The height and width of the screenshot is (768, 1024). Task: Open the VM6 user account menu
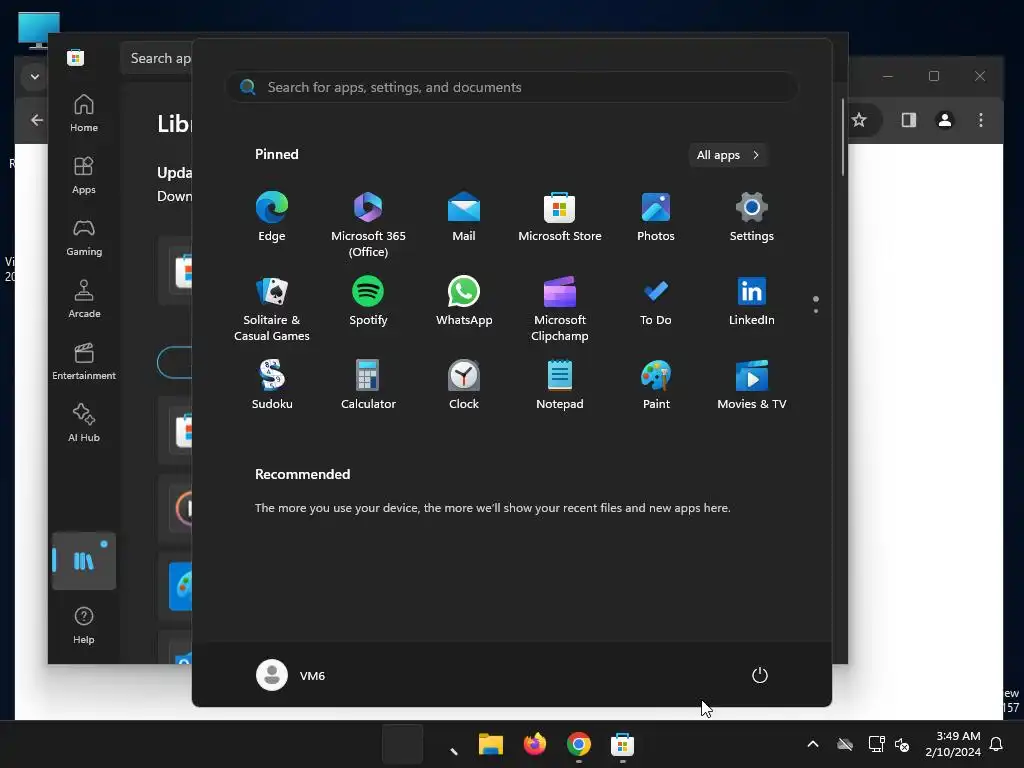pyautogui.click(x=291, y=675)
